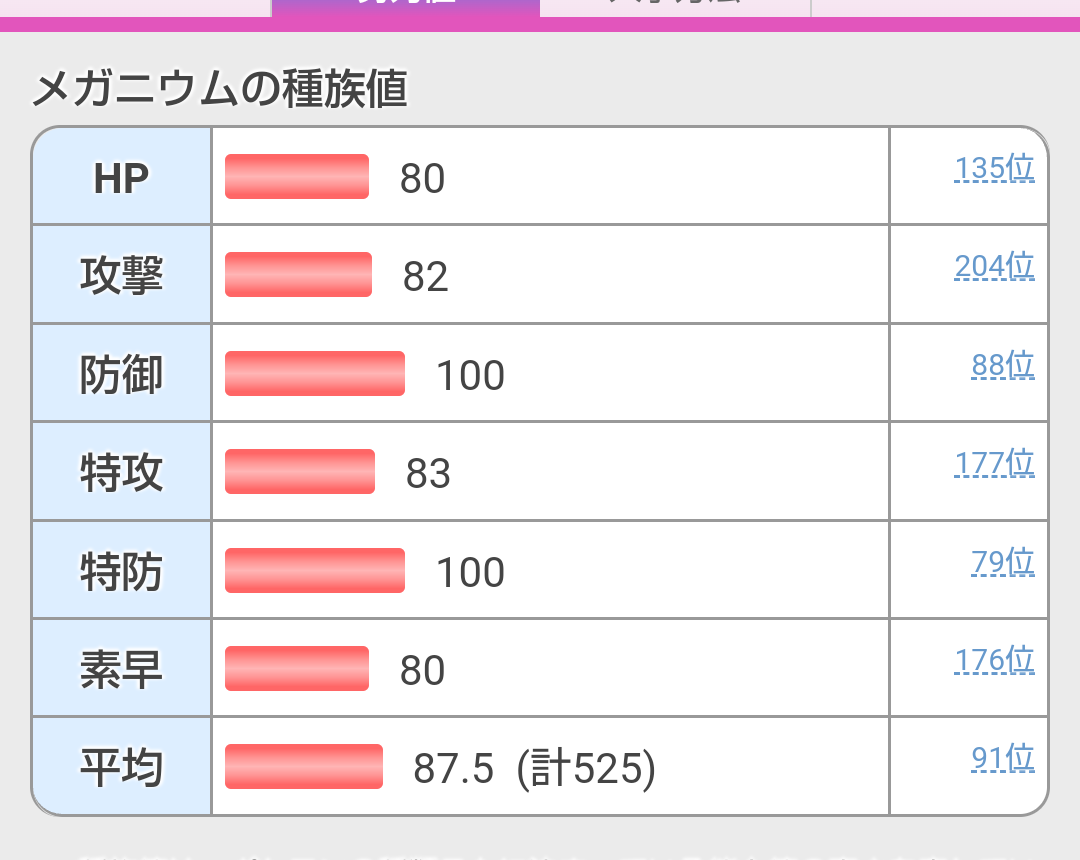
Task: Click the 平均 average stat bar
Action: coord(304,767)
